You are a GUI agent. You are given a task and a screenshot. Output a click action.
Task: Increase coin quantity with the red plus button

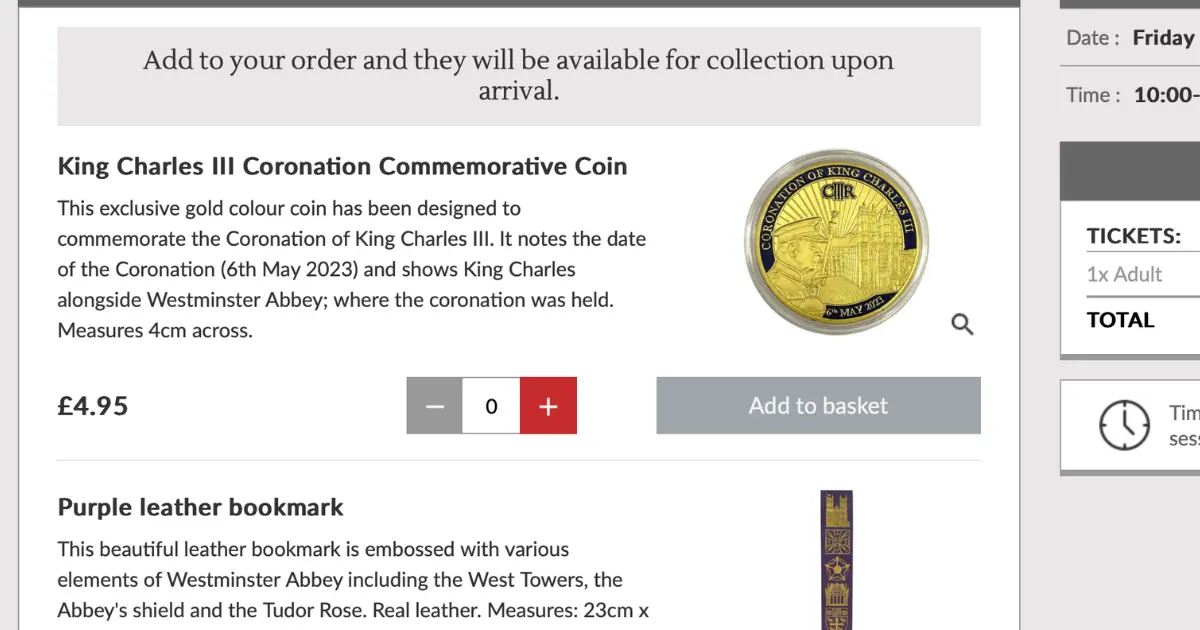(548, 405)
